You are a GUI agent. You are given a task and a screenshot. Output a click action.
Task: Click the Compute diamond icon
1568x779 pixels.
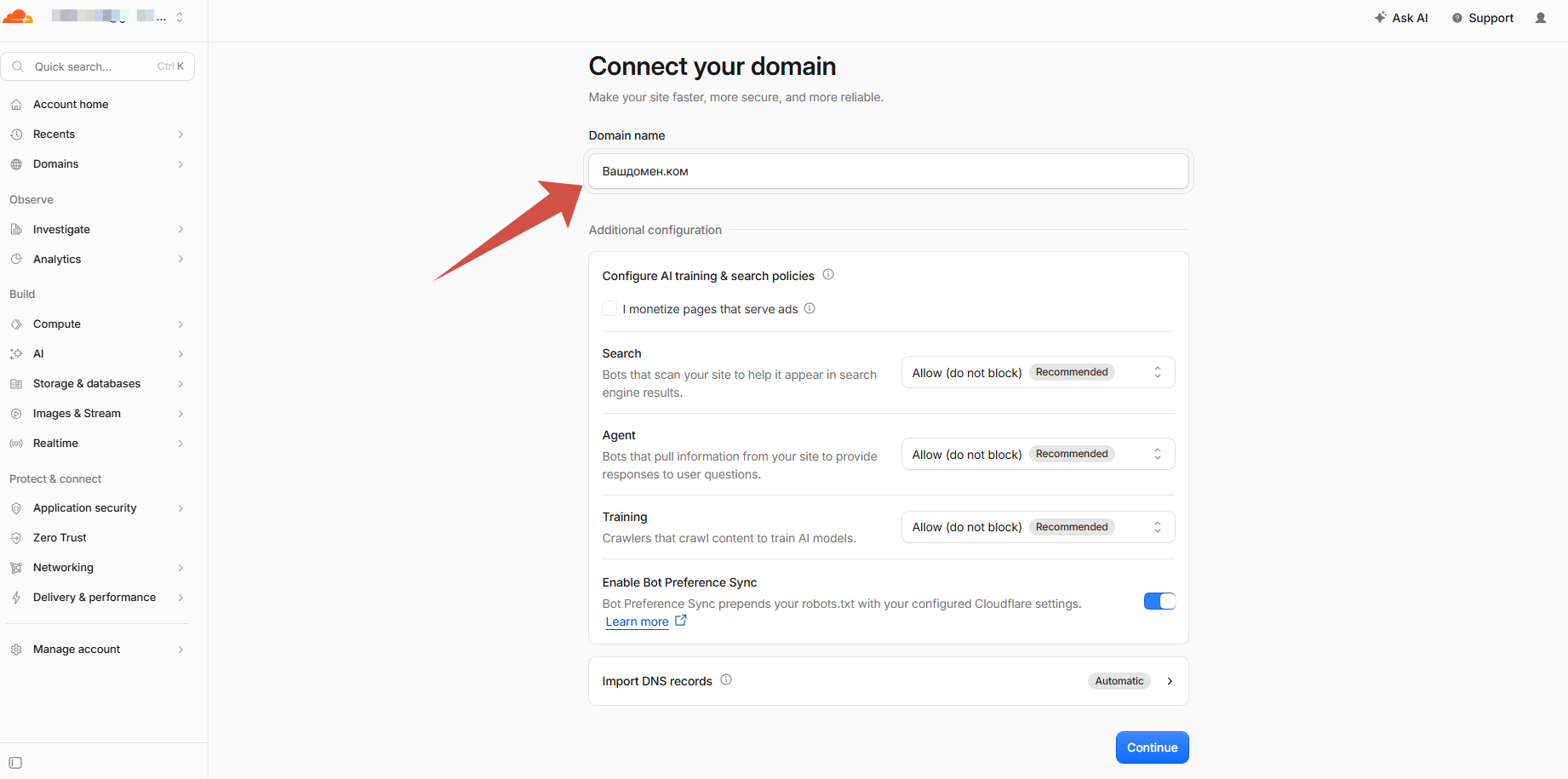point(16,324)
